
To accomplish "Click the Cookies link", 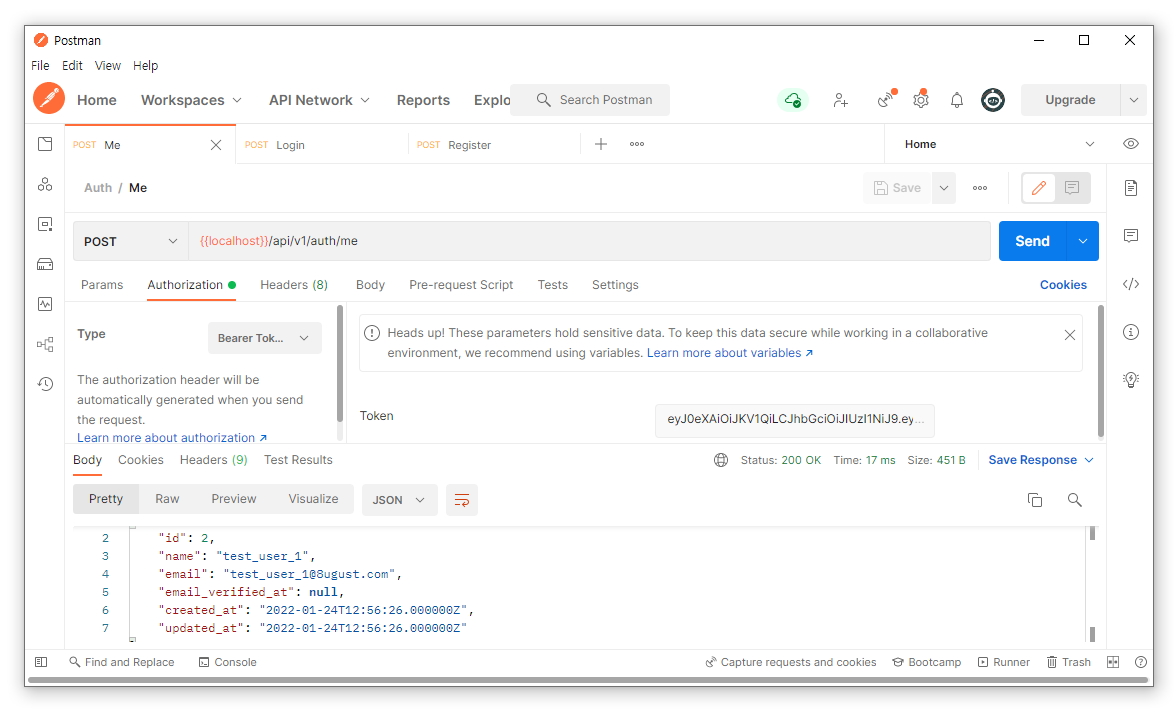I will [1063, 285].
